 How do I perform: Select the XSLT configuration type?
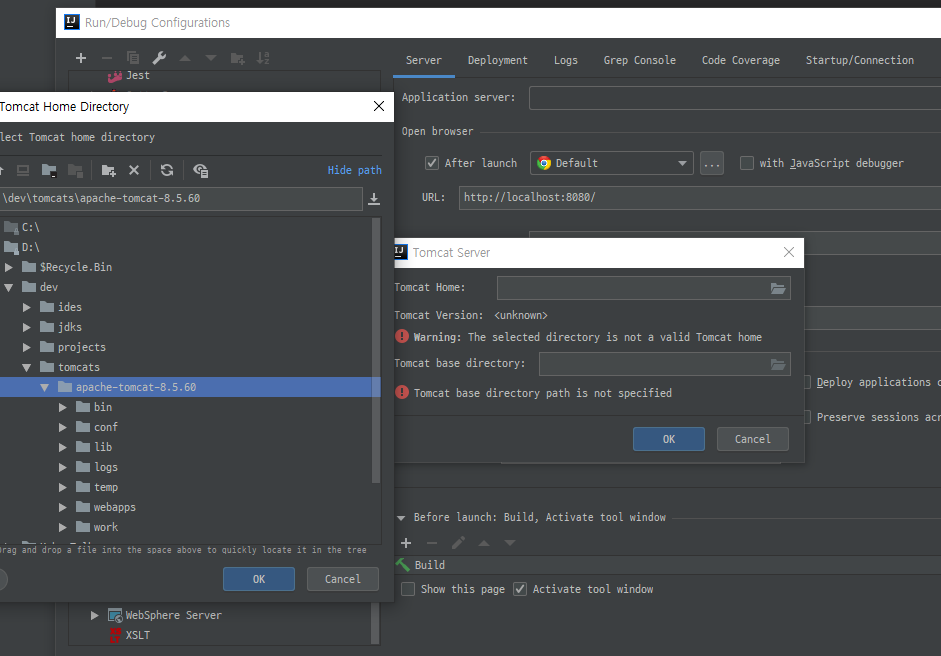[130, 635]
